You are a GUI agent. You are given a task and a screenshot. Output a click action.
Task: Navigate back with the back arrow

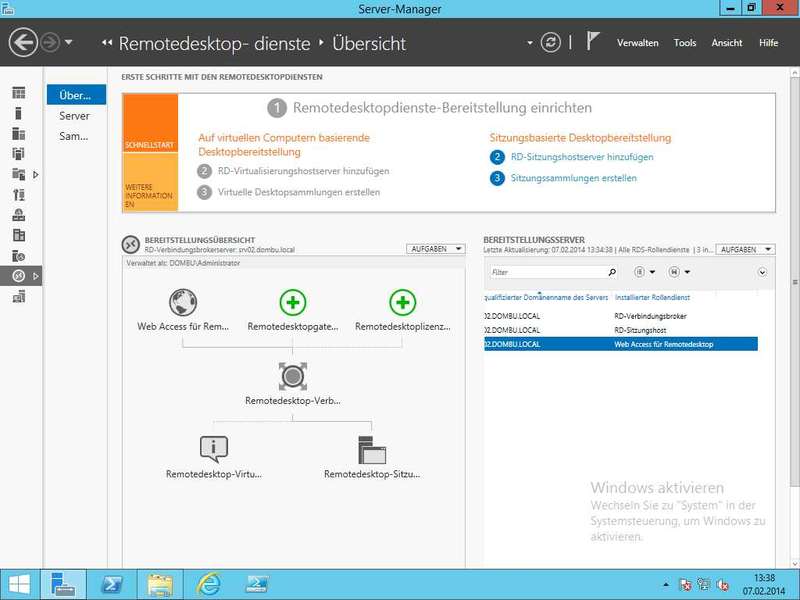point(23,43)
